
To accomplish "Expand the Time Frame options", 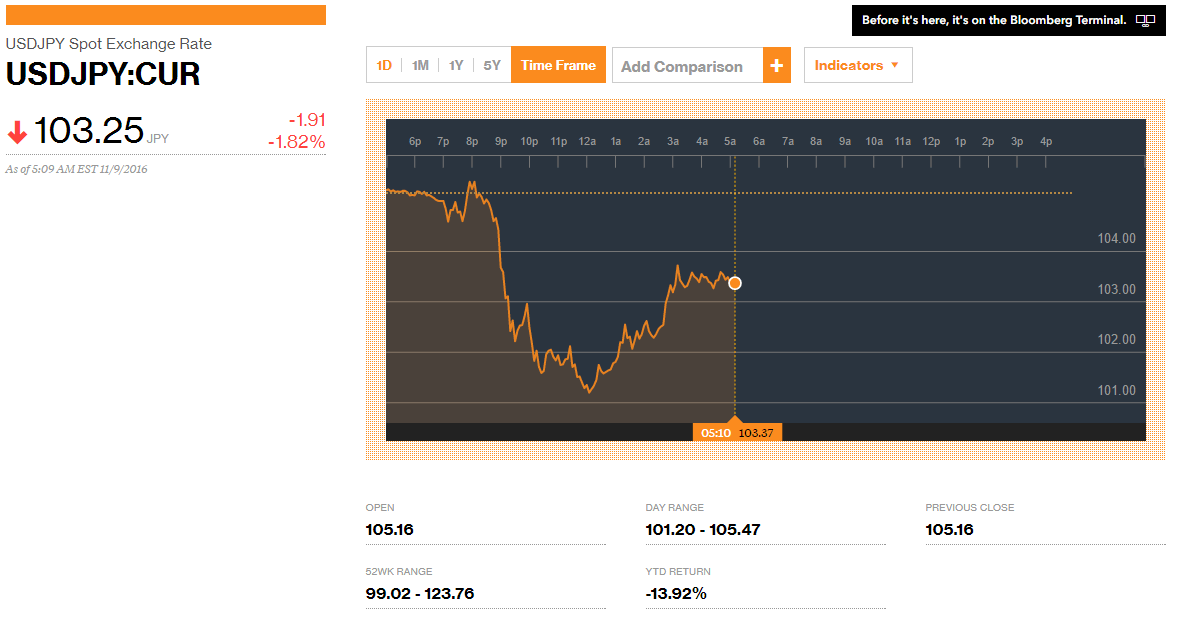I will (x=558, y=64).
